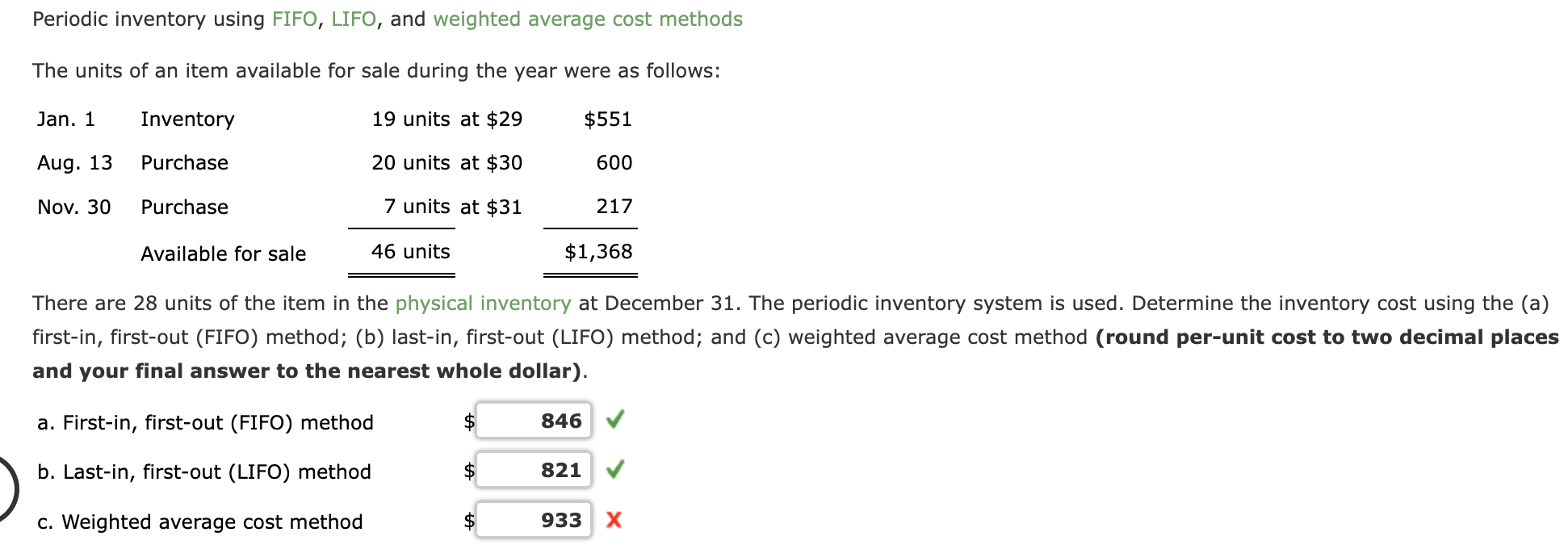Click the Jan. 1 Inventory row label
Image resolution: width=1568 pixels, height=549 pixels.
[136, 119]
